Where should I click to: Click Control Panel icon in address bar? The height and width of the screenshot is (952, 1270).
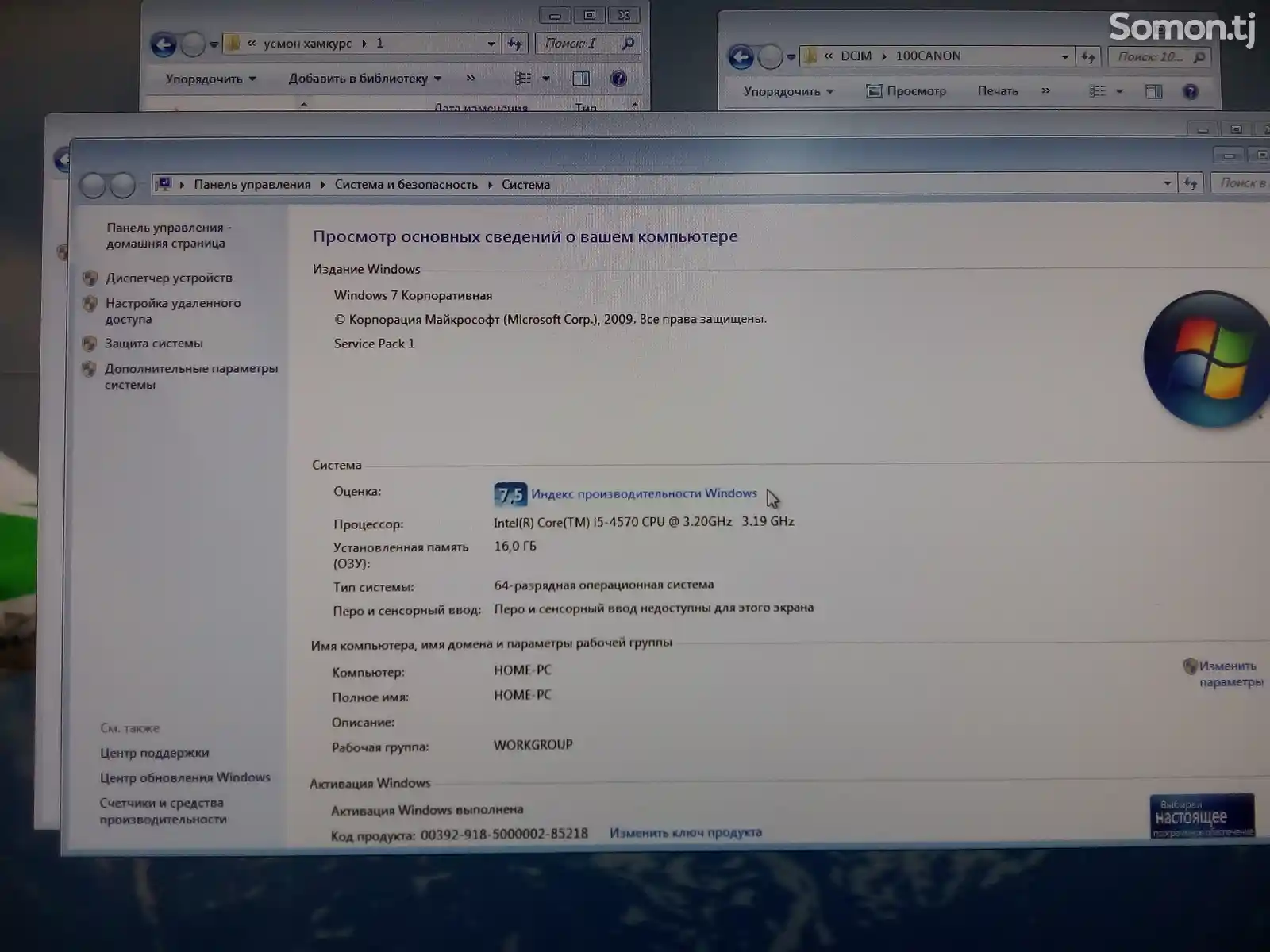tap(164, 184)
